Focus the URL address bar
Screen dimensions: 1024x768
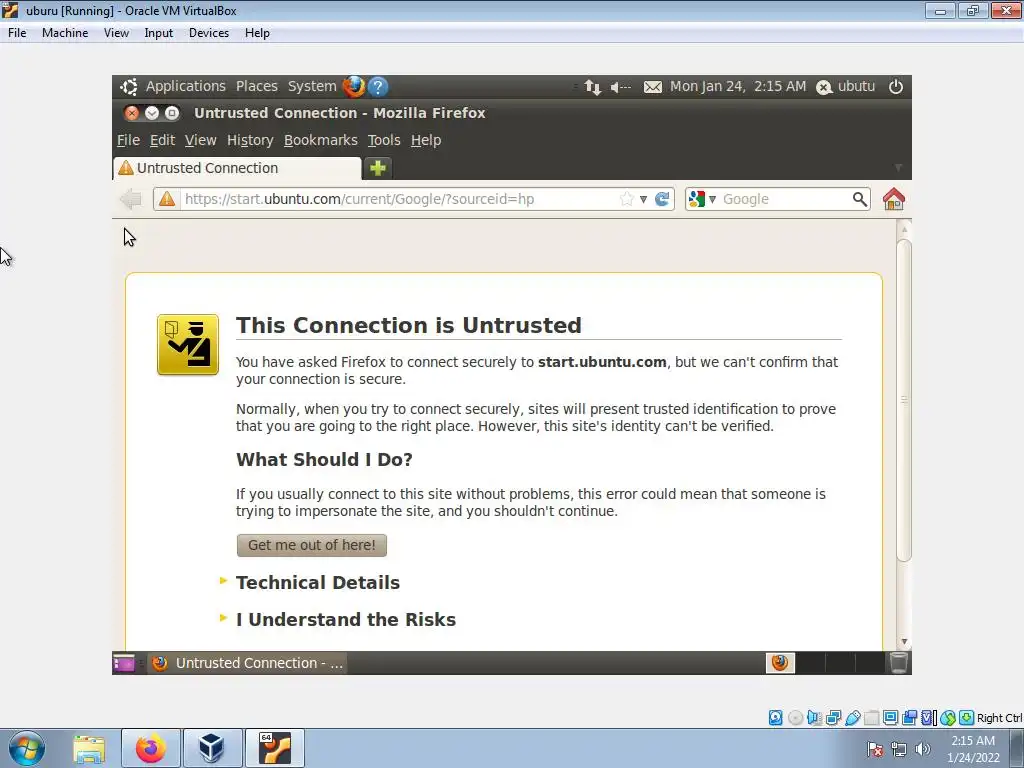click(x=398, y=199)
